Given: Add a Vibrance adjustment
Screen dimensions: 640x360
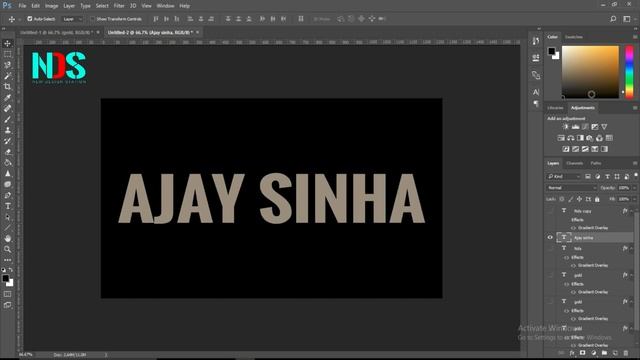Looking at the screenshot, I should 604,127.
